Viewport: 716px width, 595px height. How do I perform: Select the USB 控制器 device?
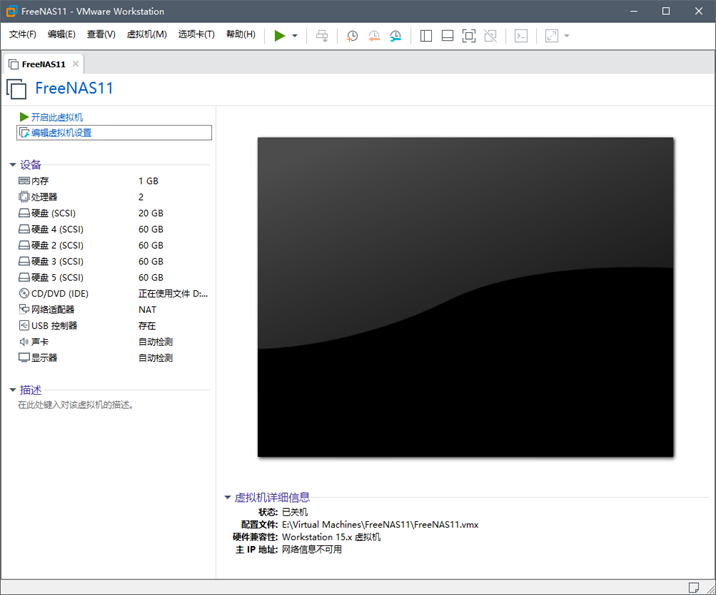coord(112,326)
